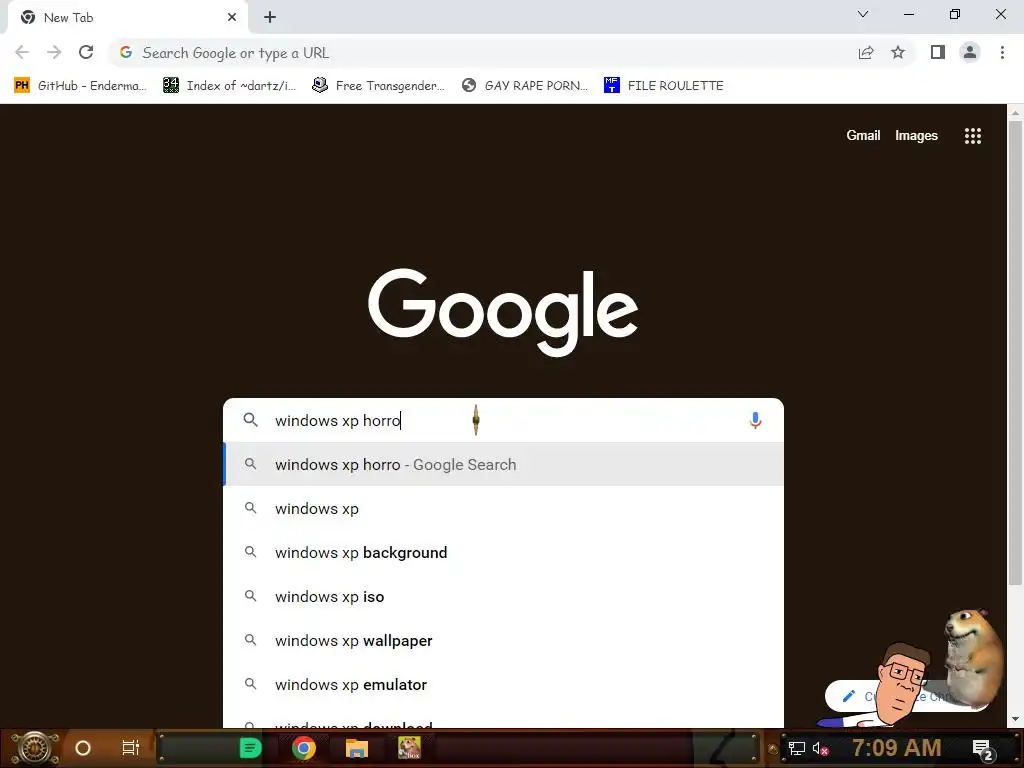The height and width of the screenshot is (768, 1024).
Task: Open the Index of ~dartz bookmark
Action: 229,86
